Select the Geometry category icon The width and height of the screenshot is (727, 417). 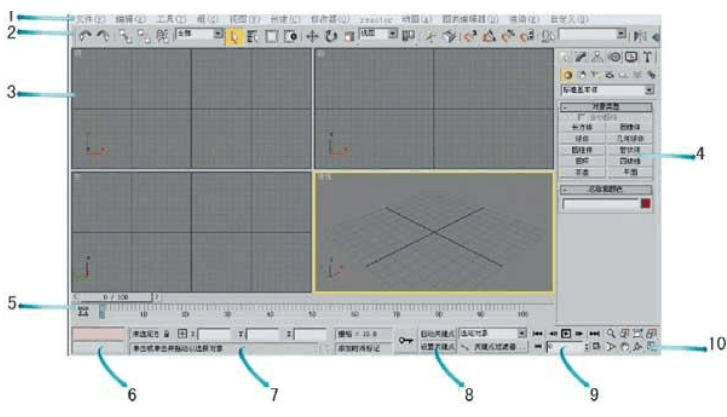click(568, 75)
